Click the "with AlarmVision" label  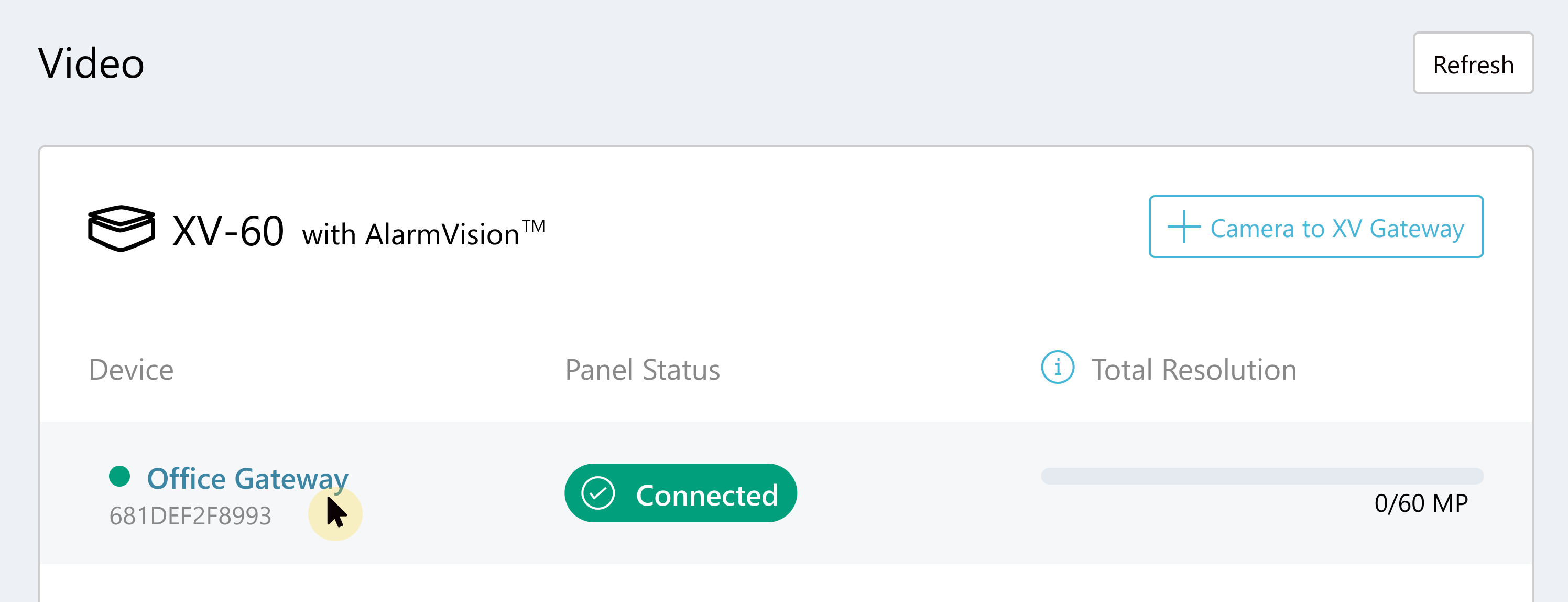(x=410, y=234)
